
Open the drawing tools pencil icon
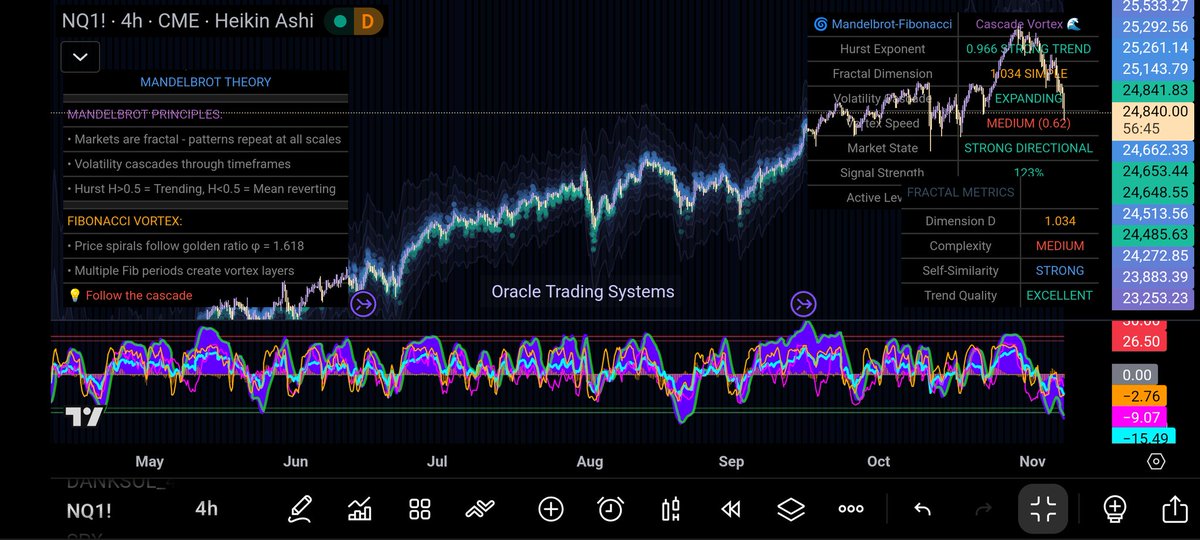click(x=299, y=509)
